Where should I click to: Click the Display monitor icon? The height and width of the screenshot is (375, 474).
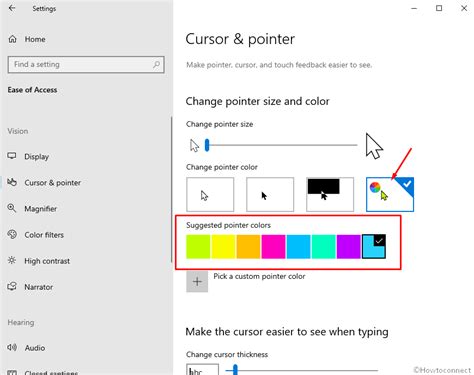[12, 156]
